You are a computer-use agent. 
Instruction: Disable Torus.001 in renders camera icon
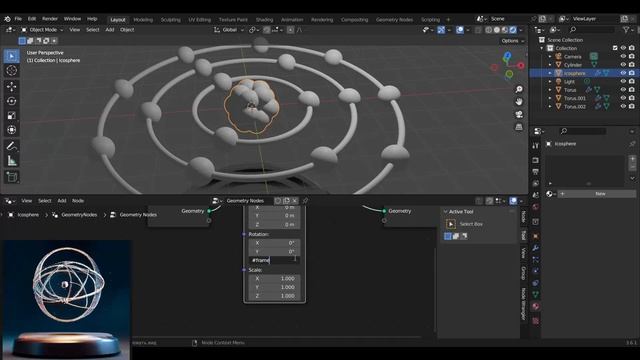point(632,98)
